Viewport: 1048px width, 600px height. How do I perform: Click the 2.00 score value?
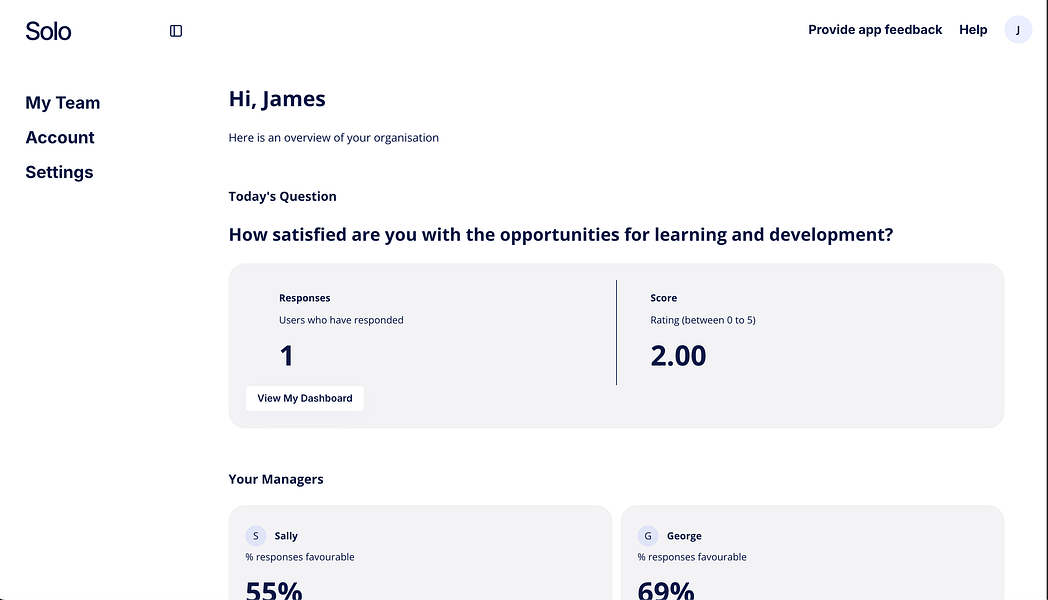coord(678,355)
